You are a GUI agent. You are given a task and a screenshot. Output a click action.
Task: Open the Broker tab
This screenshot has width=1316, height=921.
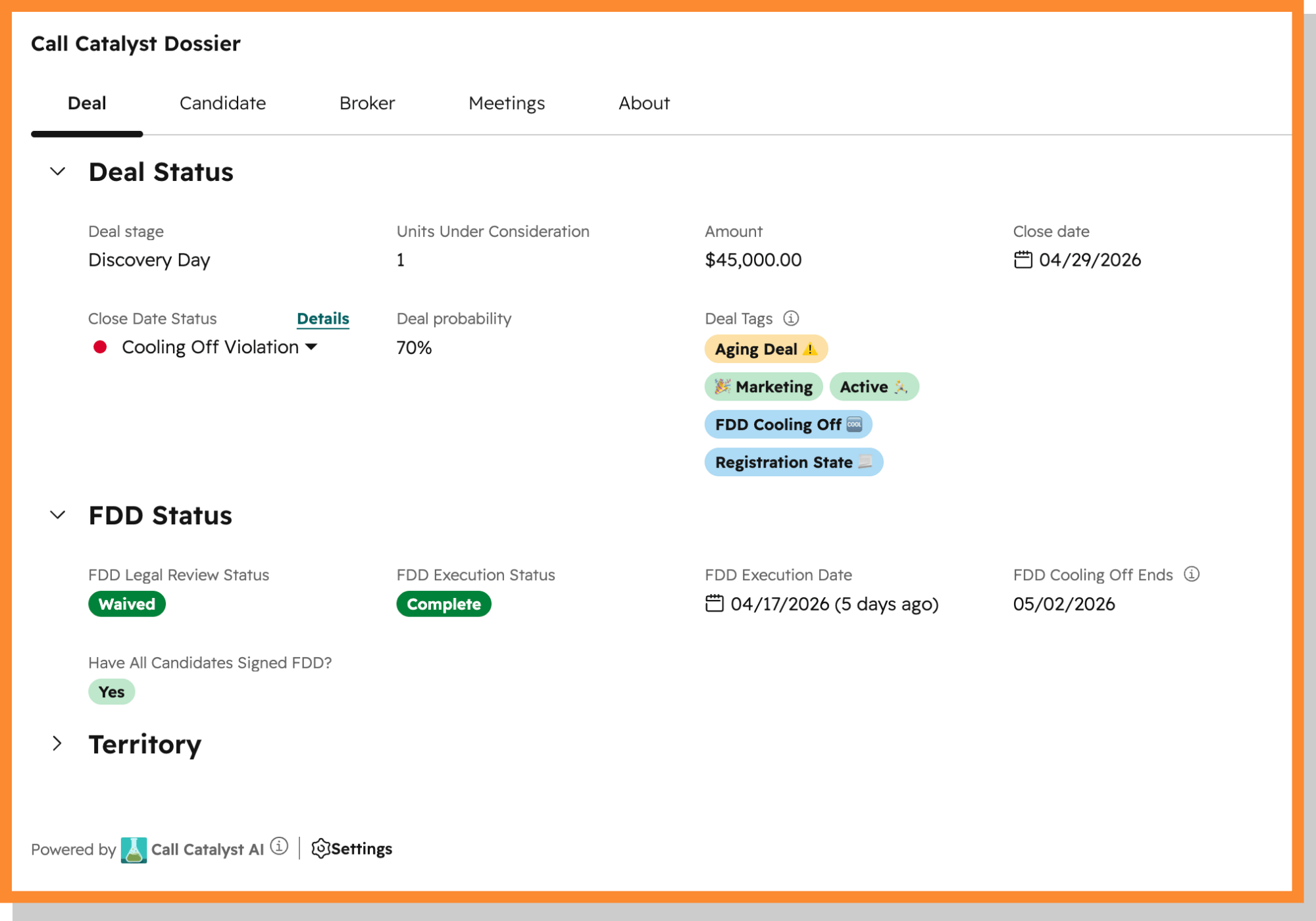click(x=367, y=103)
